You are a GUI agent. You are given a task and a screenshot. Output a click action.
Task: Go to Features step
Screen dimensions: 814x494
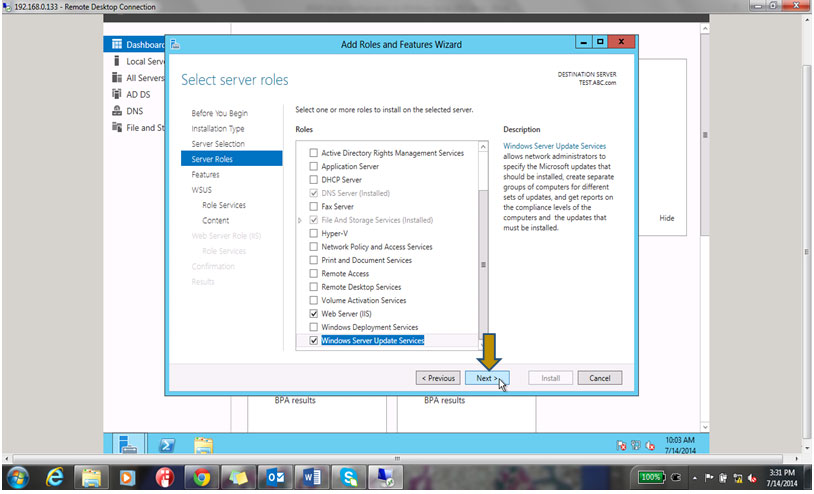(206, 174)
